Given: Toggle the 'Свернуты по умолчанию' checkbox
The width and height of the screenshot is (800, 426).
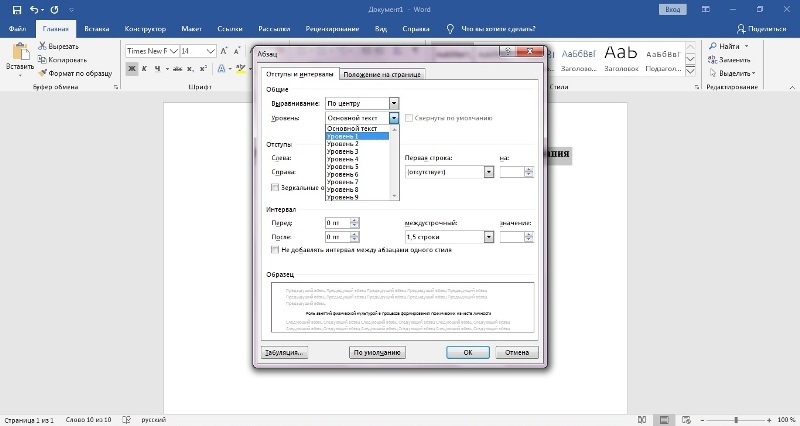Looking at the screenshot, I should pyautogui.click(x=408, y=118).
